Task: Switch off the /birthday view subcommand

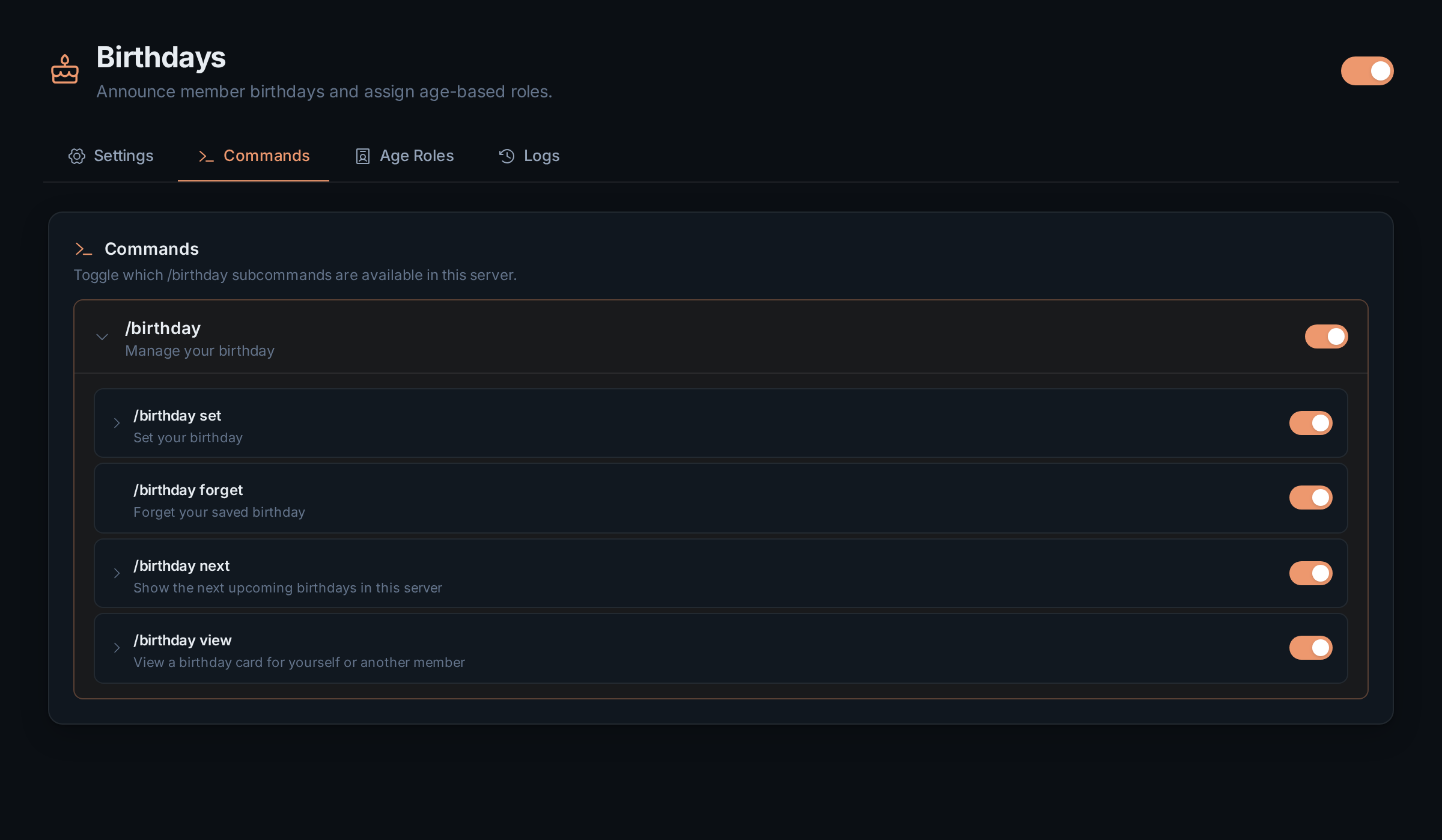Action: (1310, 648)
